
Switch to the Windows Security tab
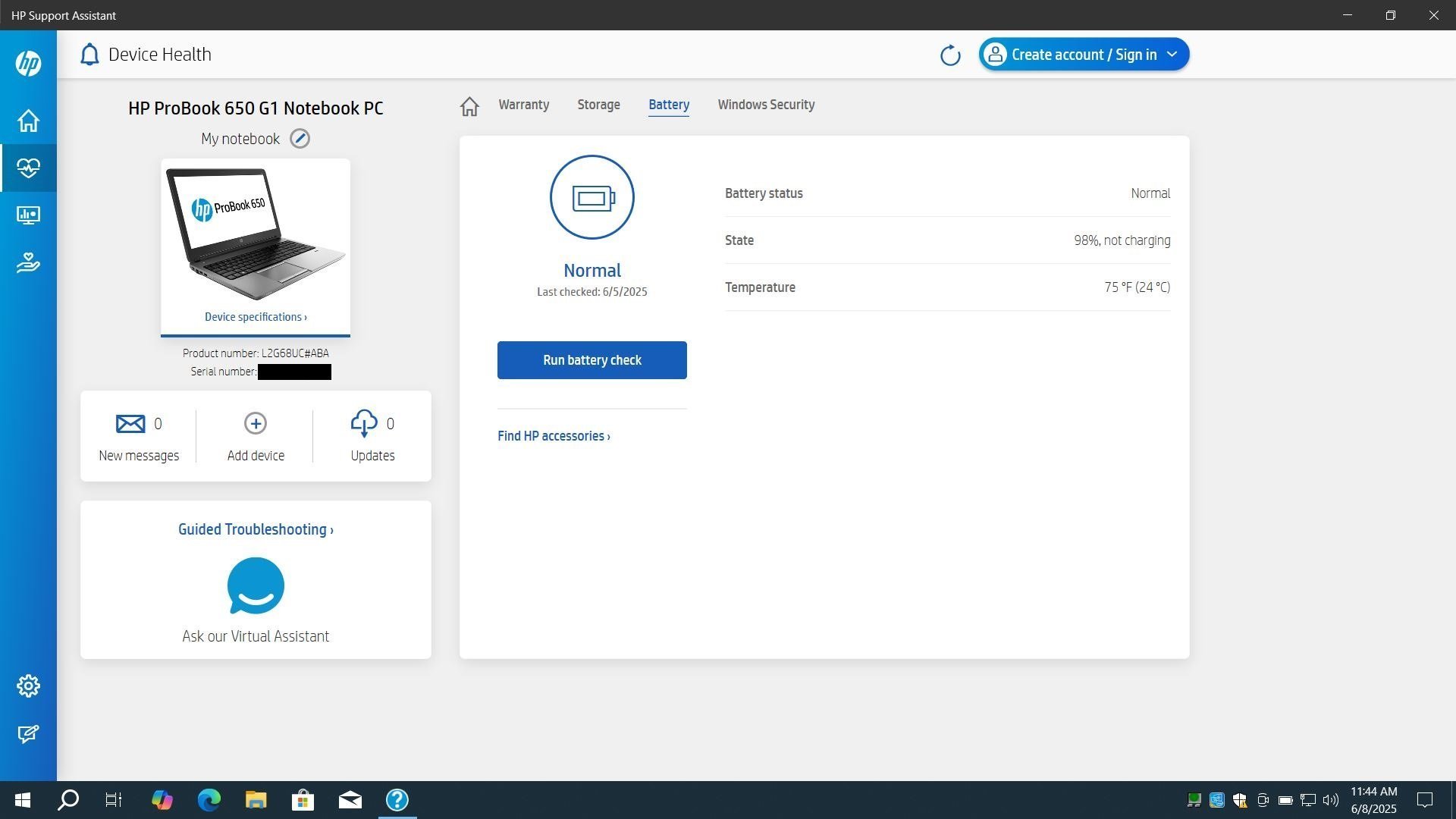coord(766,105)
